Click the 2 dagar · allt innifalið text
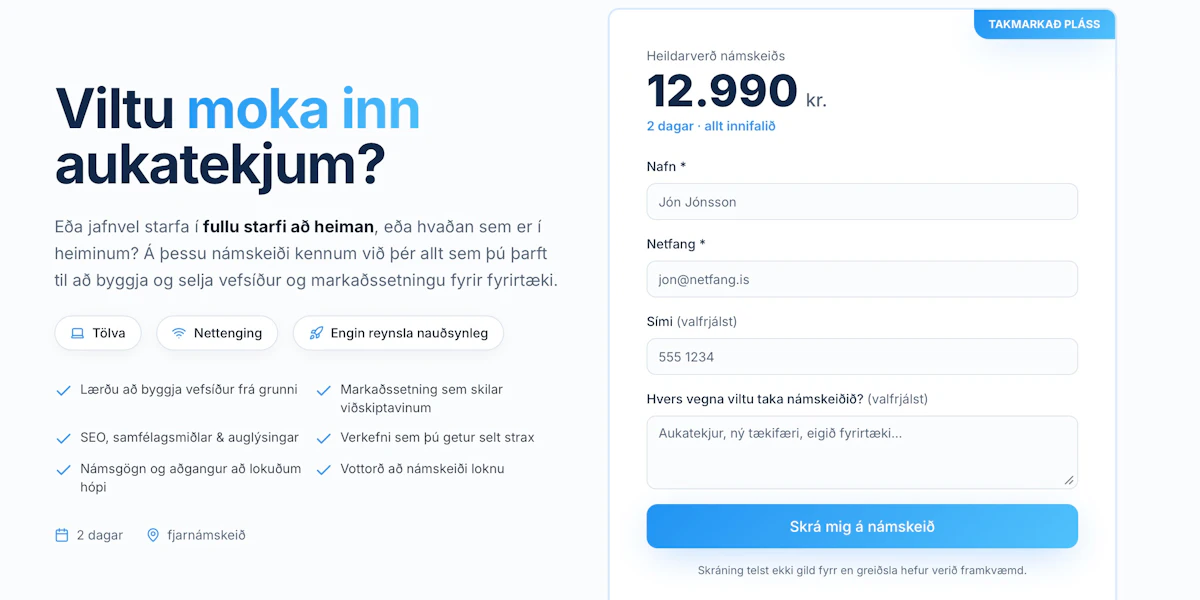The height and width of the screenshot is (600, 1200). tap(711, 126)
